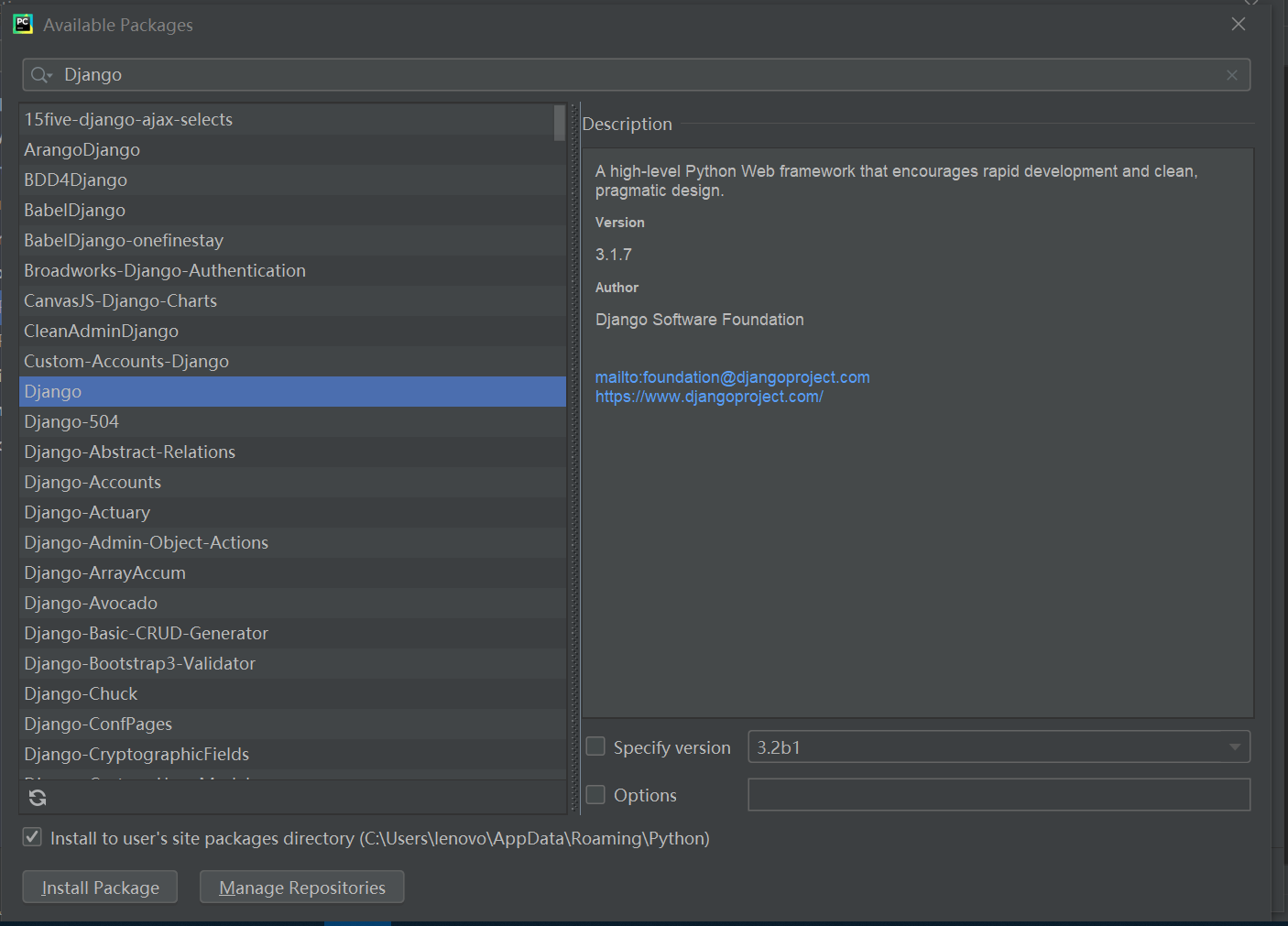The width and height of the screenshot is (1288, 926).
Task: Select the Django-Accounts package
Action: click(292, 482)
